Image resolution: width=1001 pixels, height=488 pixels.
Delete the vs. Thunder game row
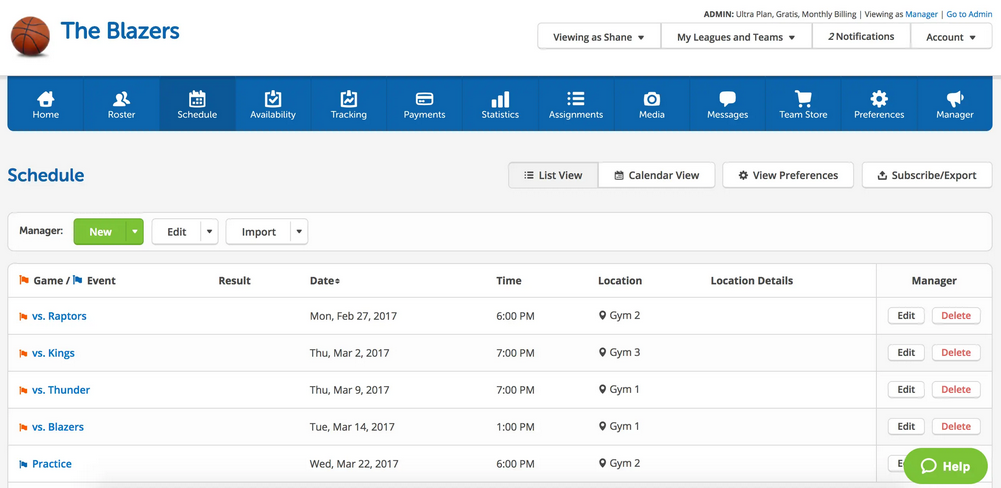pyautogui.click(x=956, y=390)
